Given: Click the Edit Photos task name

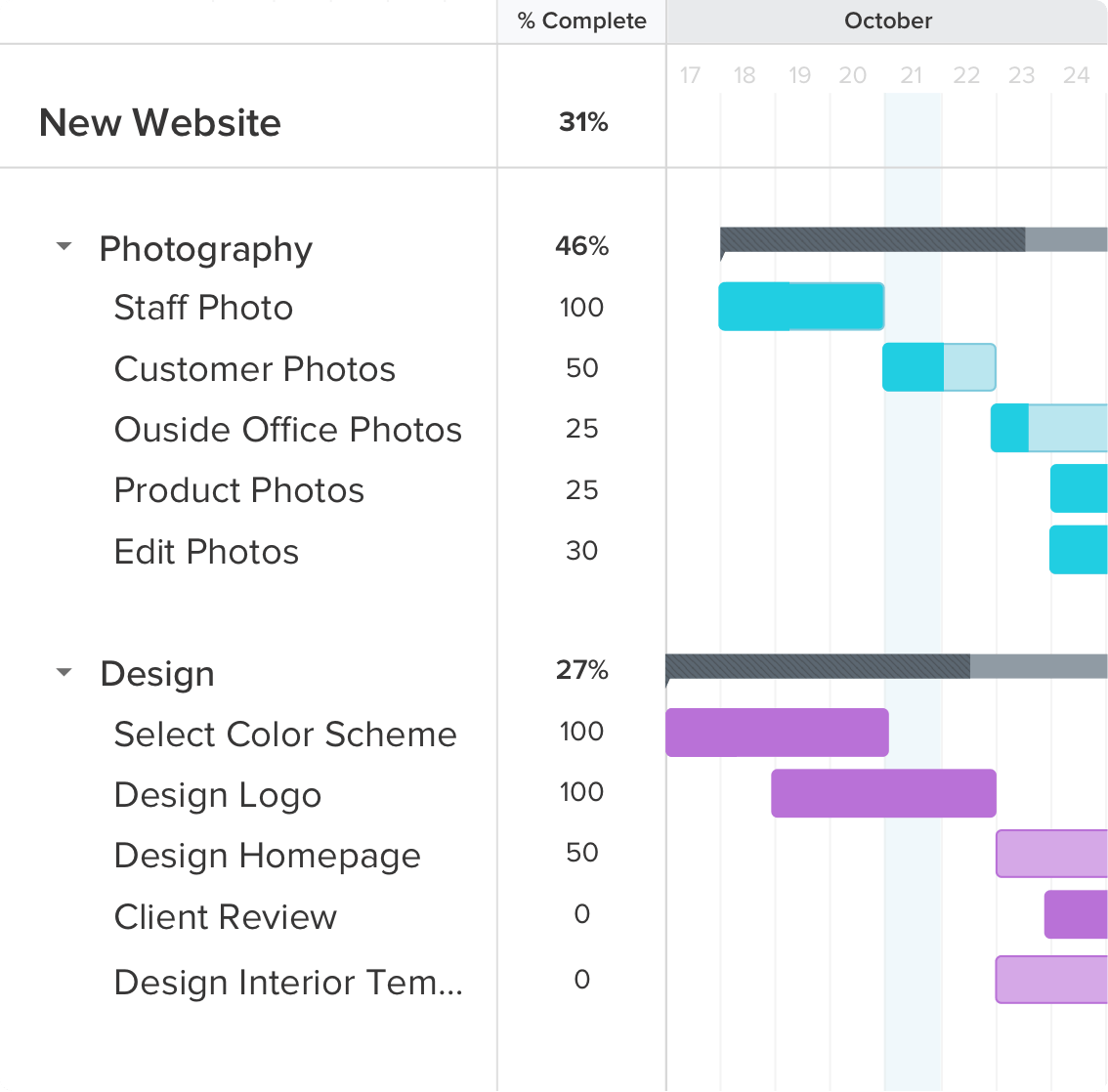Looking at the screenshot, I should point(206,552).
